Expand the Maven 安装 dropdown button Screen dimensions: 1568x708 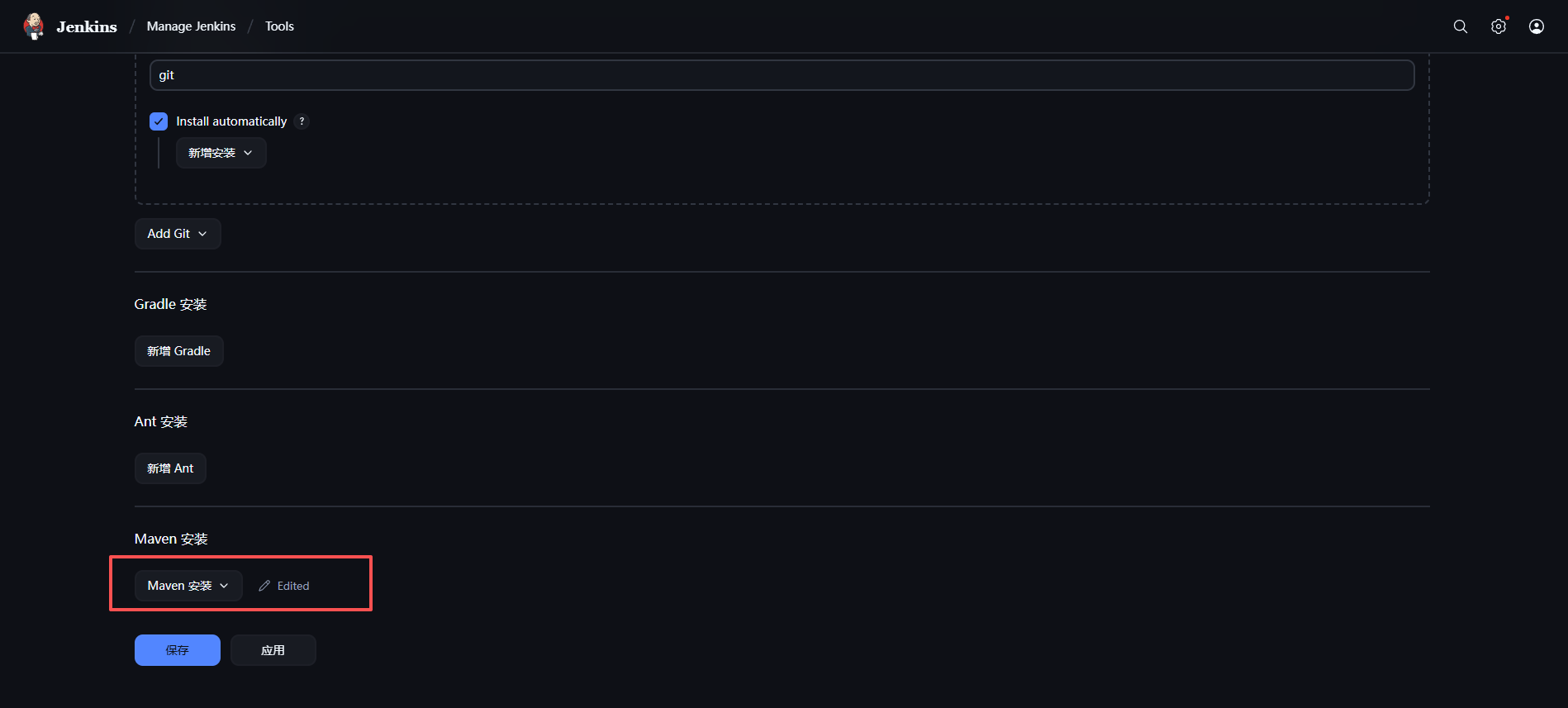(188, 586)
